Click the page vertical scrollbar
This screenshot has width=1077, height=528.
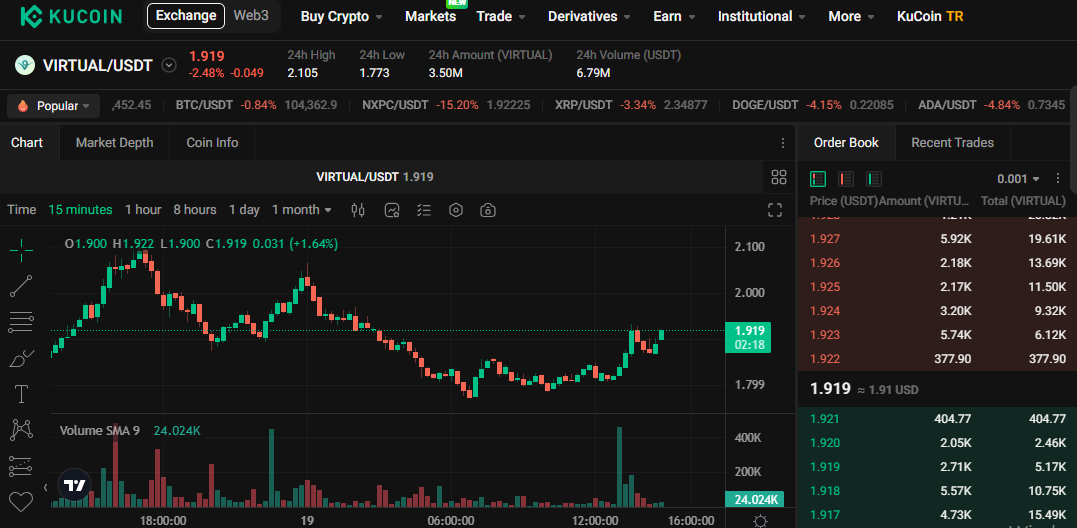1073,137
